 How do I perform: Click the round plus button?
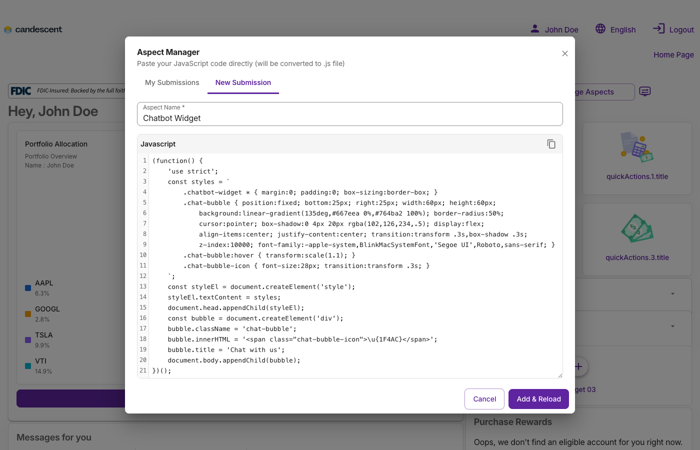click(x=579, y=367)
